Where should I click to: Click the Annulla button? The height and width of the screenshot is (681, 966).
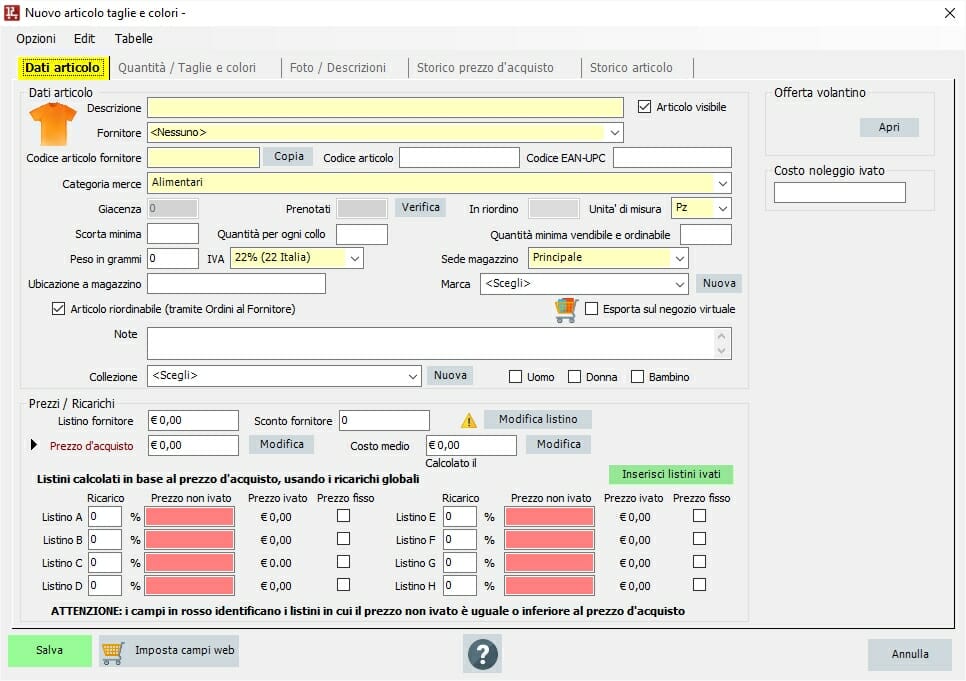tap(910, 654)
